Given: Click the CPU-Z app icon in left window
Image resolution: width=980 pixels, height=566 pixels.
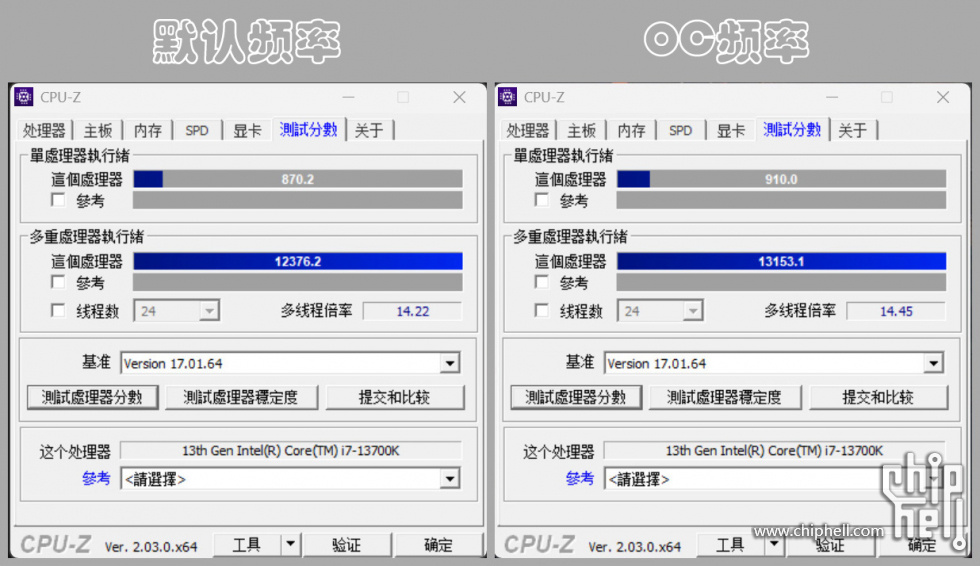Looking at the screenshot, I should pos(24,97).
